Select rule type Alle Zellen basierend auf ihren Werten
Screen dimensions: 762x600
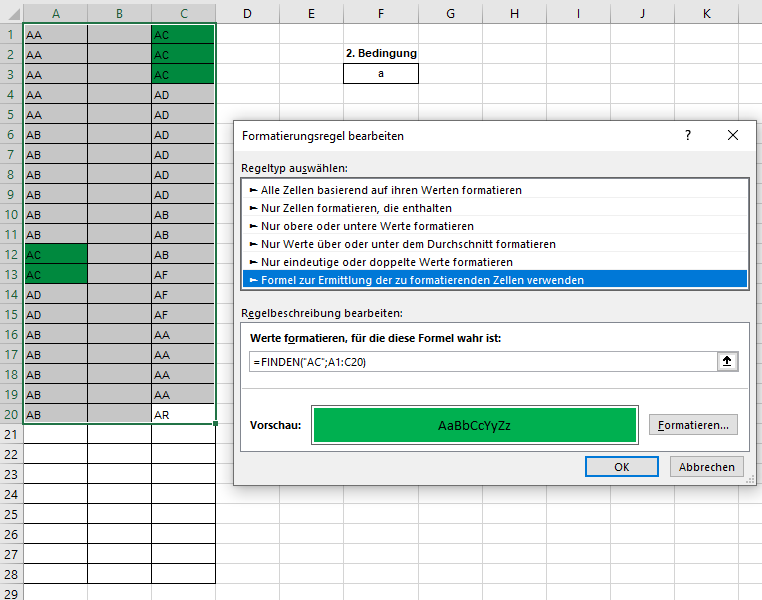pos(495,190)
